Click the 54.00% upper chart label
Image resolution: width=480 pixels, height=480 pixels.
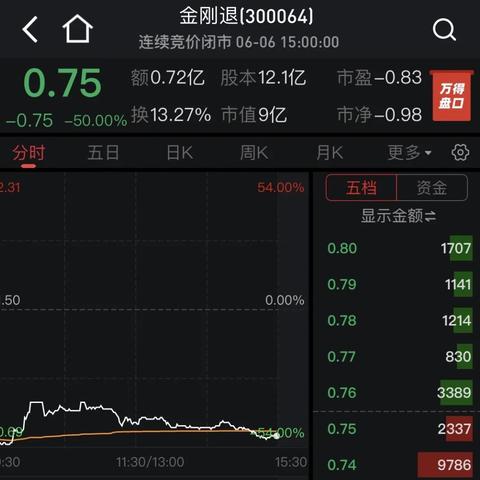click(x=281, y=187)
